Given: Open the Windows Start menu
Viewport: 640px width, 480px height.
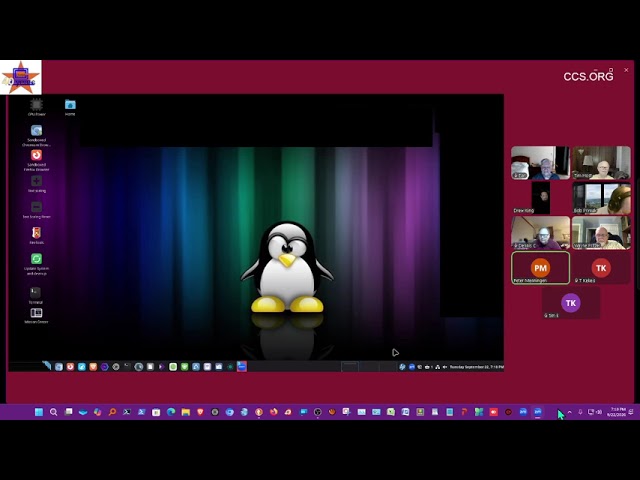Looking at the screenshot, I should [39, 412].
